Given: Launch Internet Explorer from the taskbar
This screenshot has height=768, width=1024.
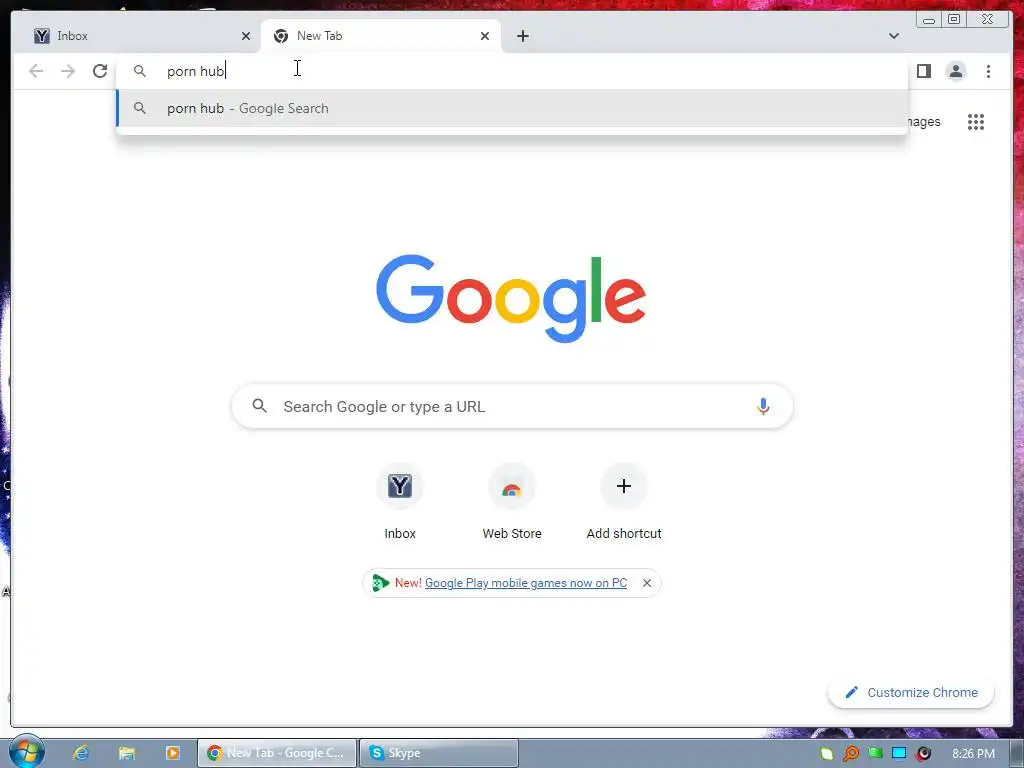Looking at the screenshot, I should click(x=81, y=753).
